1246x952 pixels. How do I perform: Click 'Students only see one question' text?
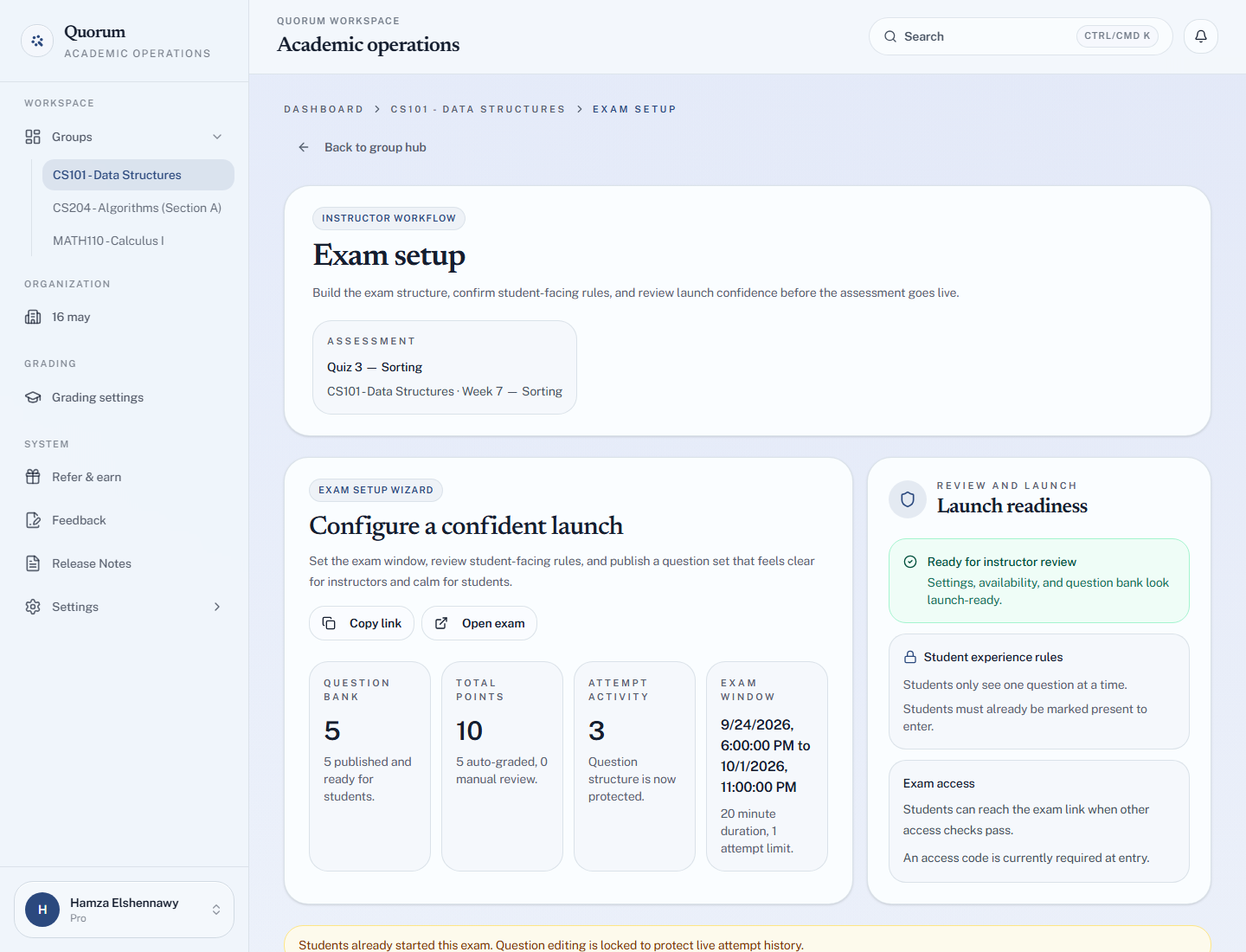[1015, 685]
